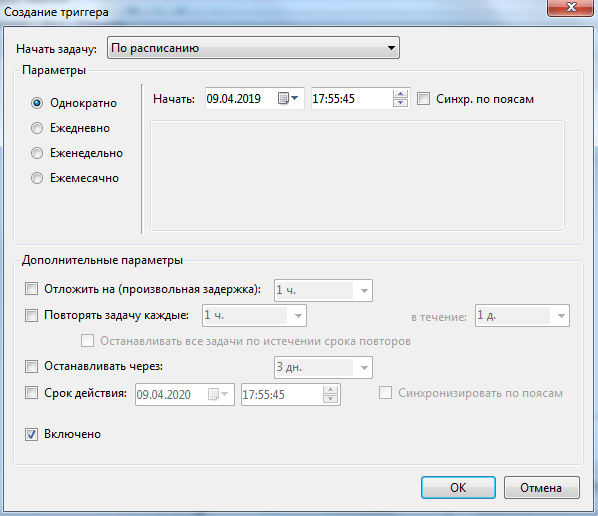
Task: Check Отложить на (произвольная задержка)
Action: coord(31,289)
